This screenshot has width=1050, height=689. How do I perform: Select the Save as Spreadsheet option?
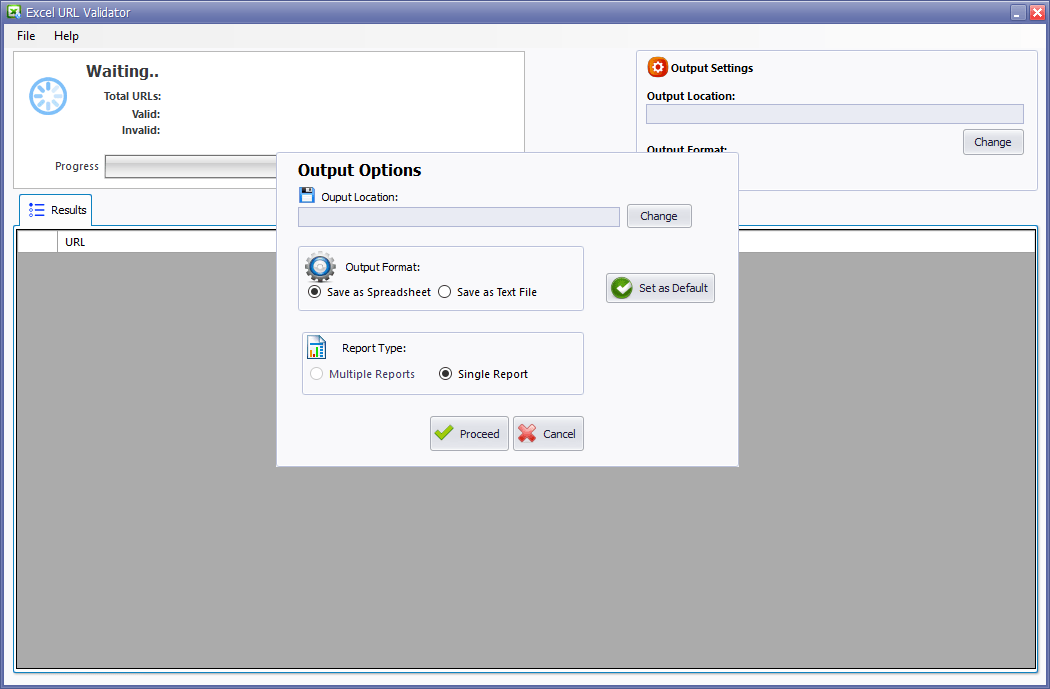(314, 291)
